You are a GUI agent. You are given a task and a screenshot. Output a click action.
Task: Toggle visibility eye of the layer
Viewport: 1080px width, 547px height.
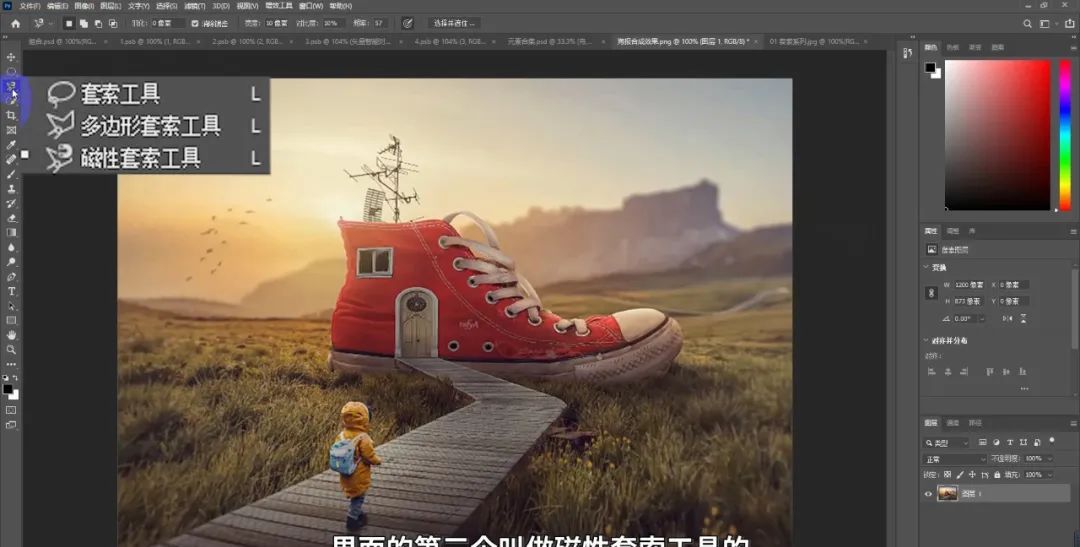pos(928,493)
